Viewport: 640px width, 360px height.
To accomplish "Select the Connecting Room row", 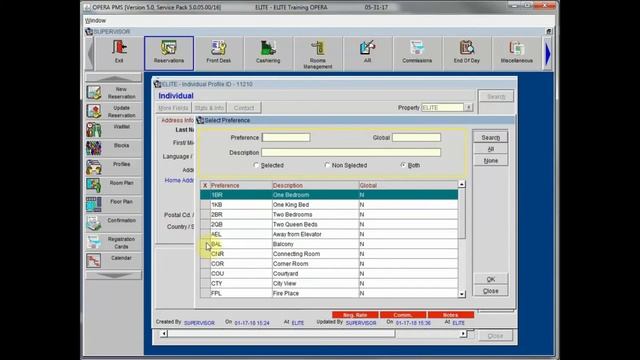I will 329,254.
